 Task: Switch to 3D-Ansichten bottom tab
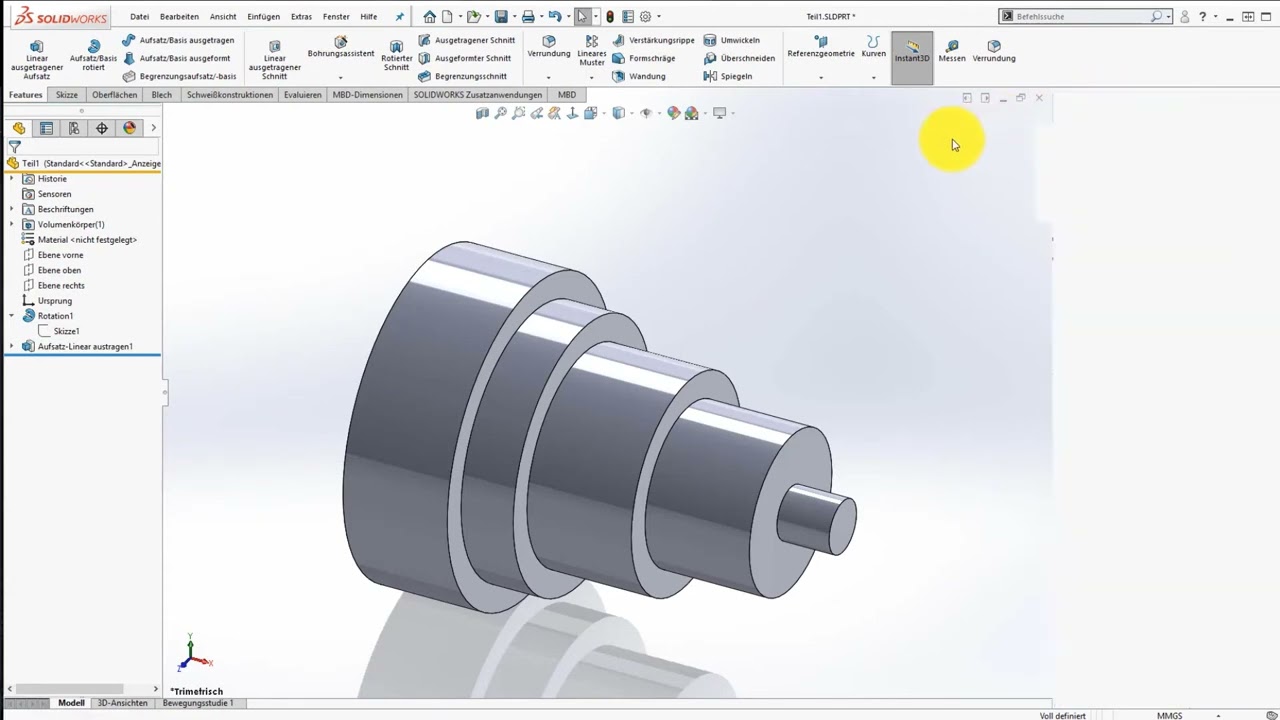point(122,703)
